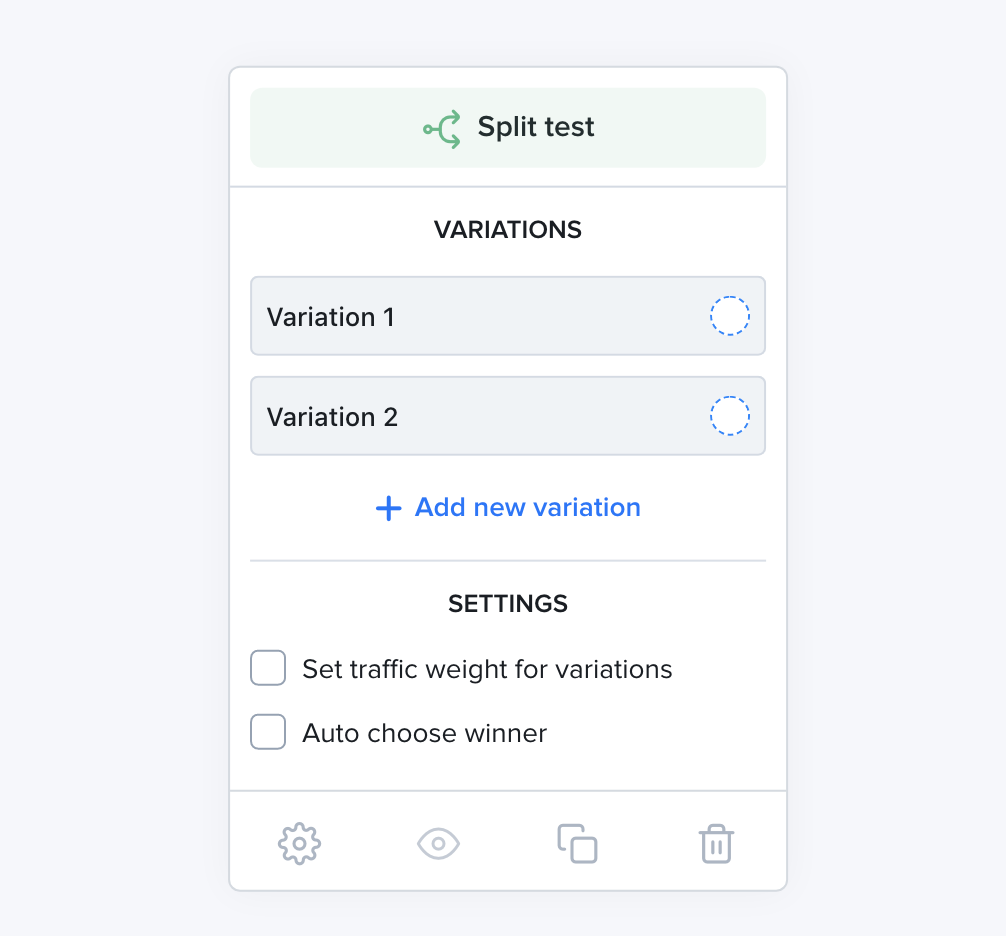Duplicate the split test block
Viewport: 1006px width, 936px height.
(577, 844)
